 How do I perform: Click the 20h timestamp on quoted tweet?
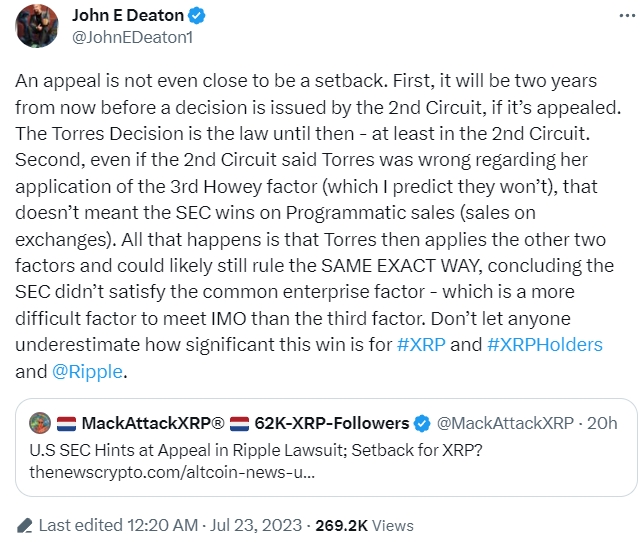coord(603,423)
